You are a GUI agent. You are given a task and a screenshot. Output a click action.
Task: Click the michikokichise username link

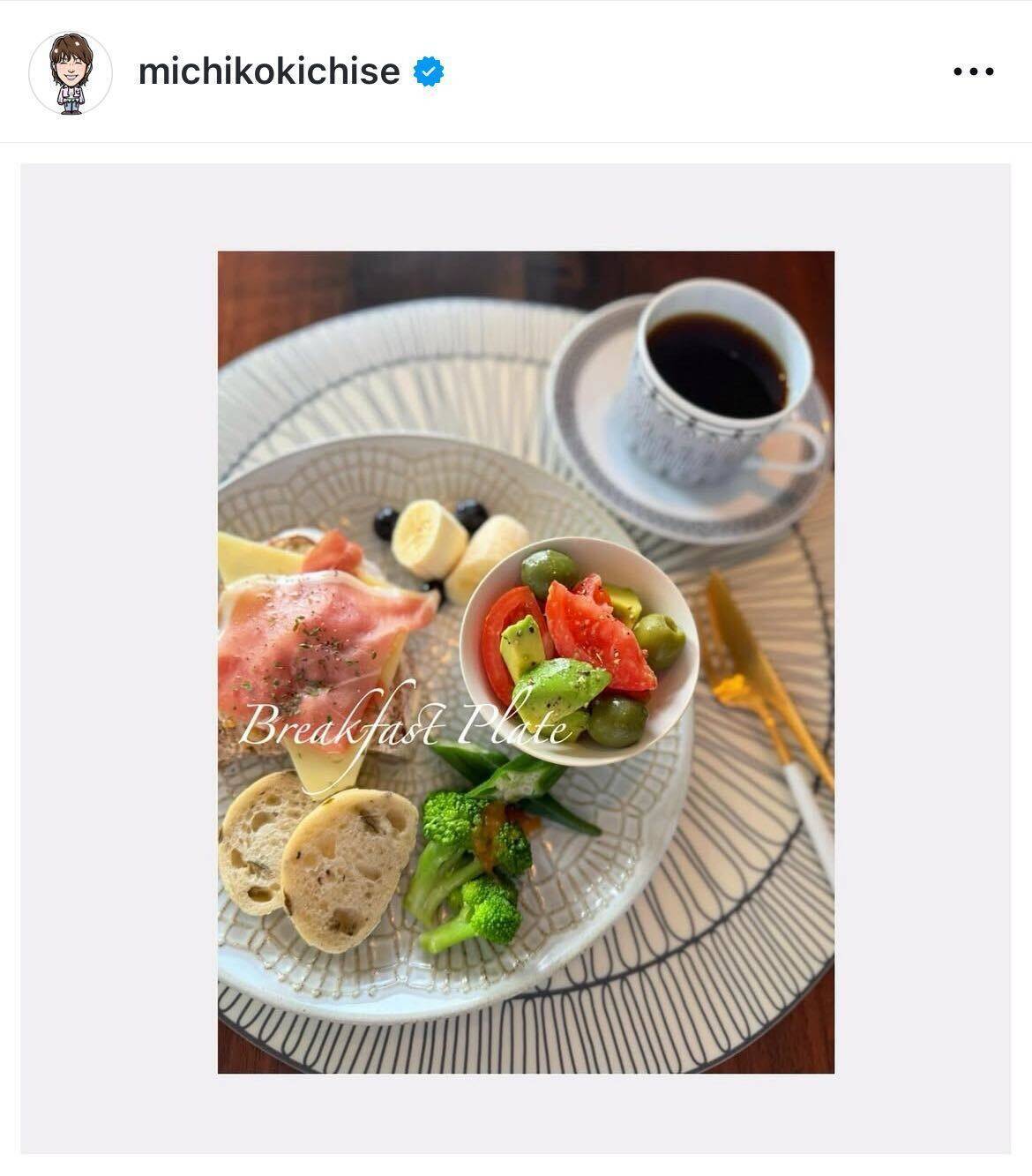269,71
